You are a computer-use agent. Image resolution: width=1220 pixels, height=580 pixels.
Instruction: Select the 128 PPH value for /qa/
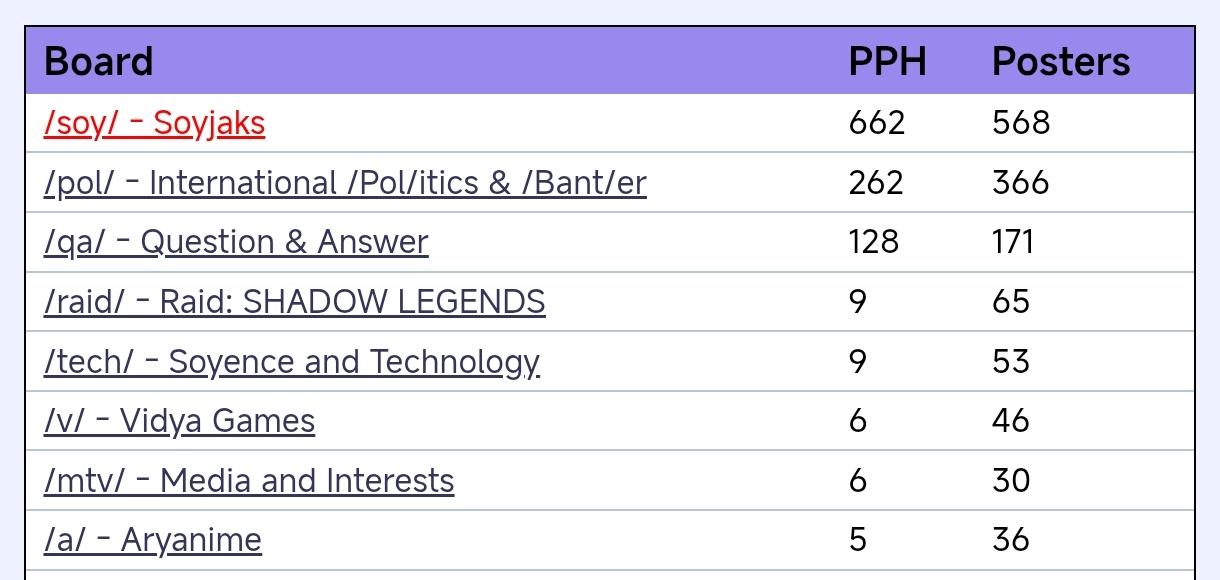tap(874, 242)
